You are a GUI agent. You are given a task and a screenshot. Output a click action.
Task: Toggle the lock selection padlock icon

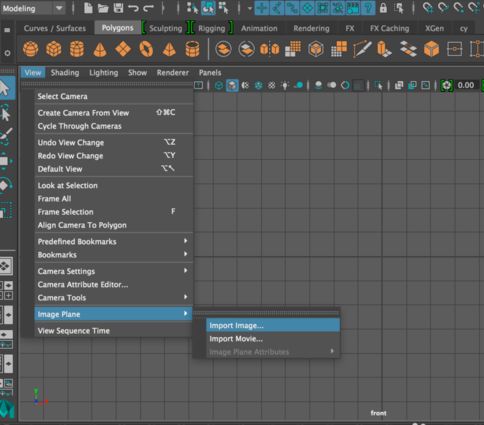tap(383, 8)
